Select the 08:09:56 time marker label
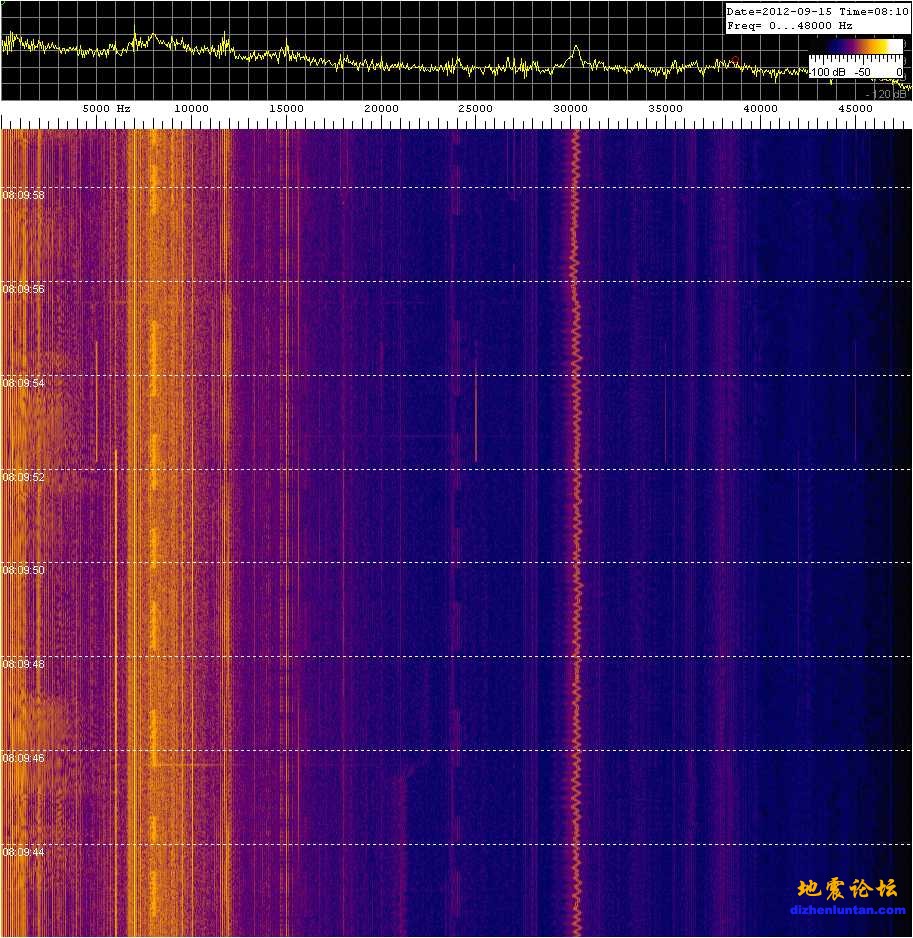 pos(23,289)
